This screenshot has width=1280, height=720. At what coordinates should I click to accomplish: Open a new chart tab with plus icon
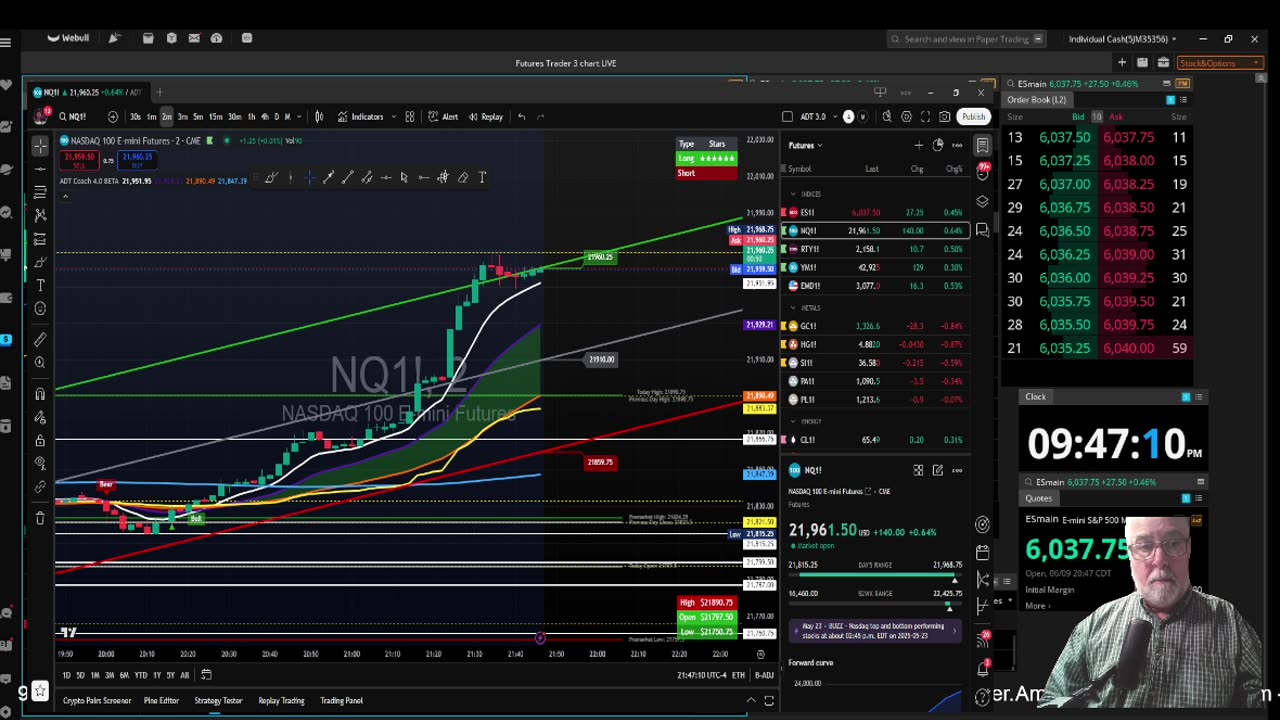[x=158, y=92]
